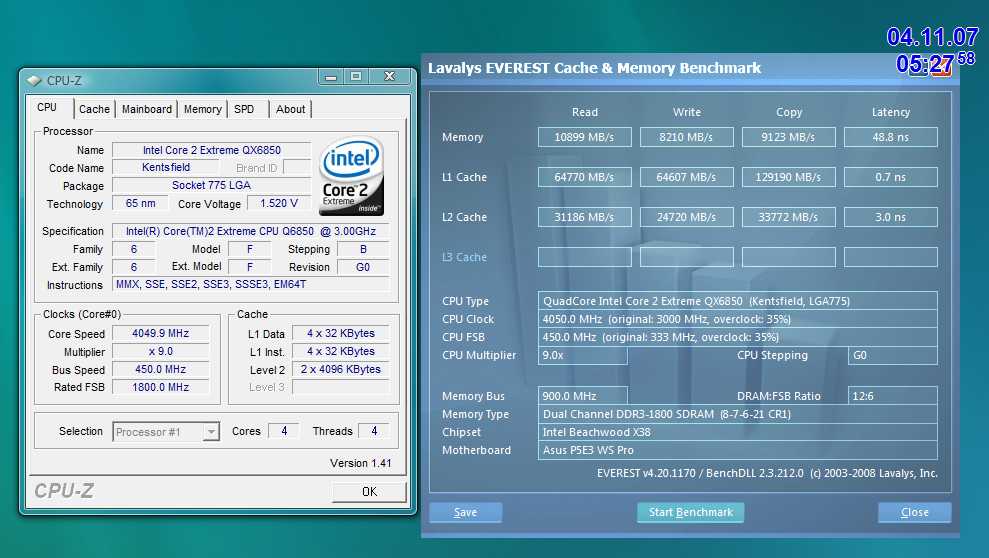Click the L1 Cache Copy value 129190 MB/s

(788, 177)
